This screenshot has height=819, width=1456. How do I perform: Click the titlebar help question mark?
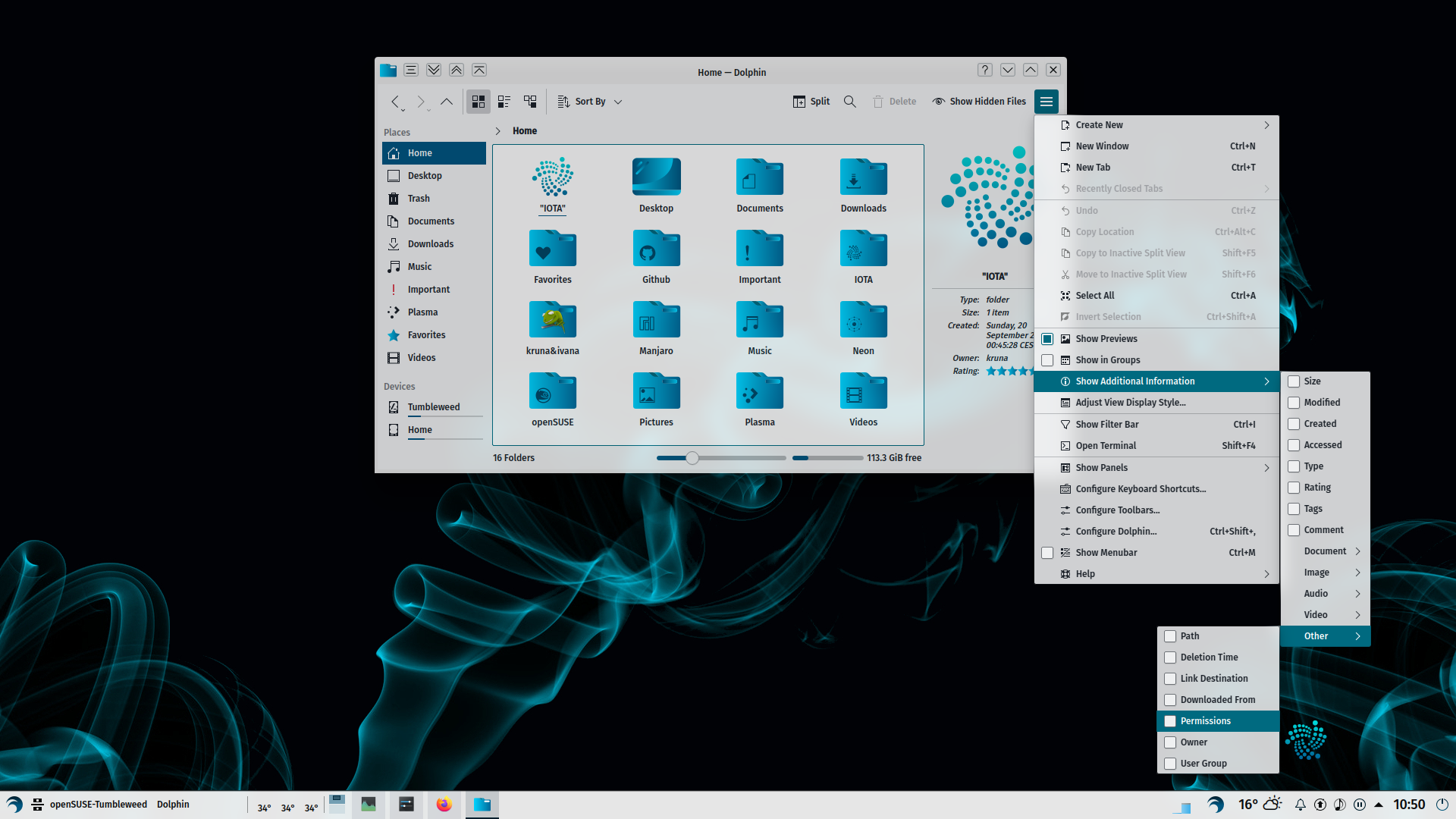point(985,70)
